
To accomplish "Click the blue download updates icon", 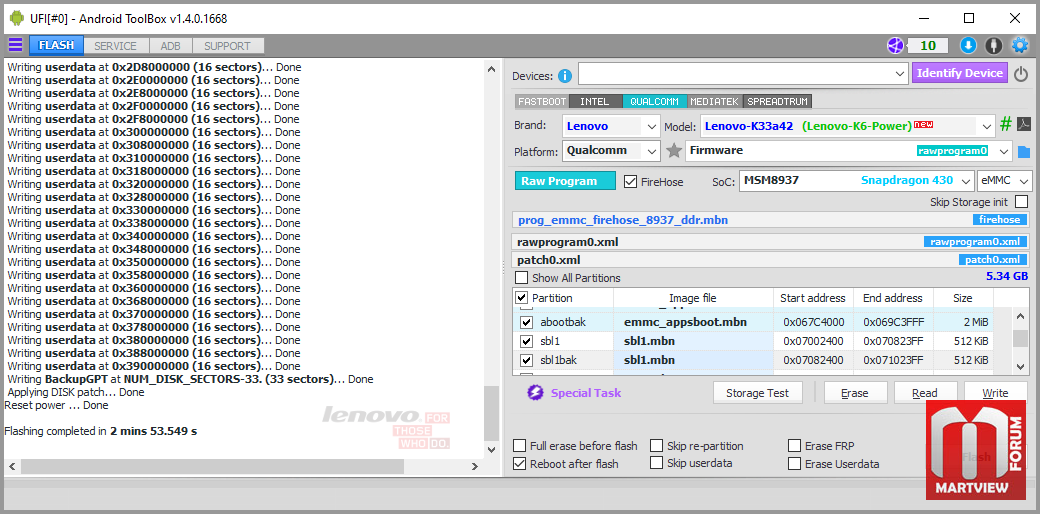I will coord(968,45).
